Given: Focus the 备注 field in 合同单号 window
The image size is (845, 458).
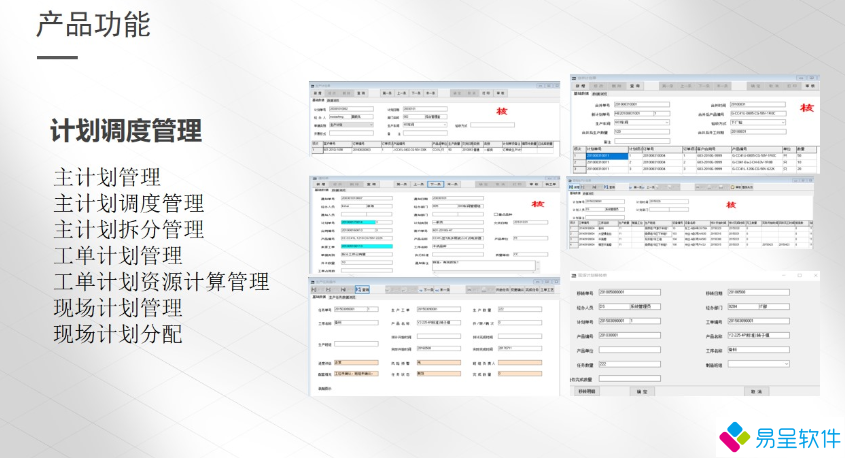Looking at the screenshot, I should pyautogui.click(x=642, y=141).
